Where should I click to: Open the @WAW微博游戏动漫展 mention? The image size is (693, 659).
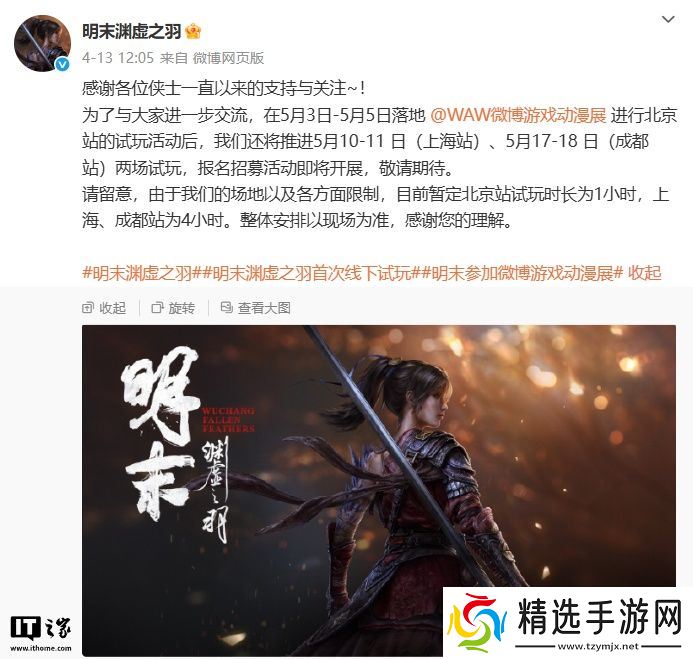pyautogui.click(x=518, y=115)
